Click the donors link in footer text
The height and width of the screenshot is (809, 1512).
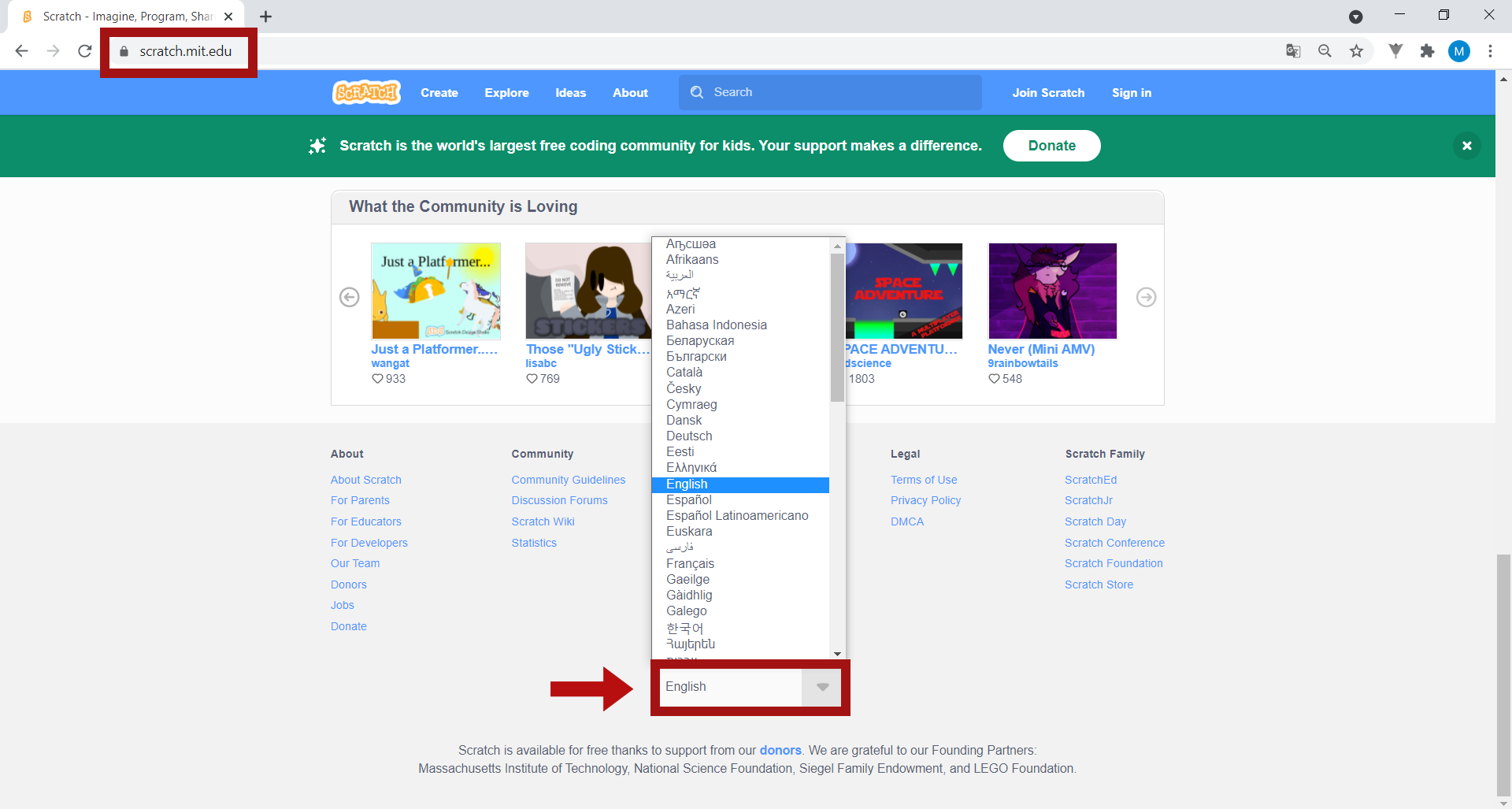[x=780, y=750]
